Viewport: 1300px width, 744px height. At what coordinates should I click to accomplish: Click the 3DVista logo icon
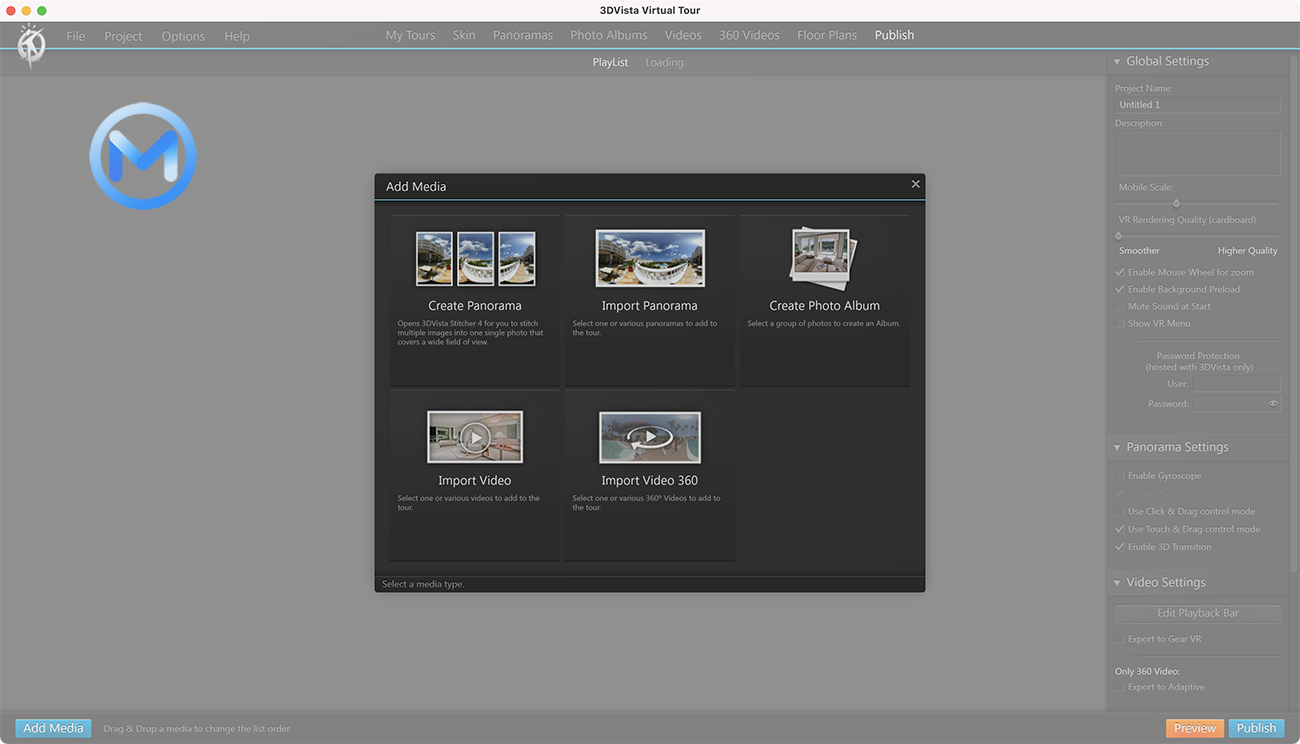(31, 46)
